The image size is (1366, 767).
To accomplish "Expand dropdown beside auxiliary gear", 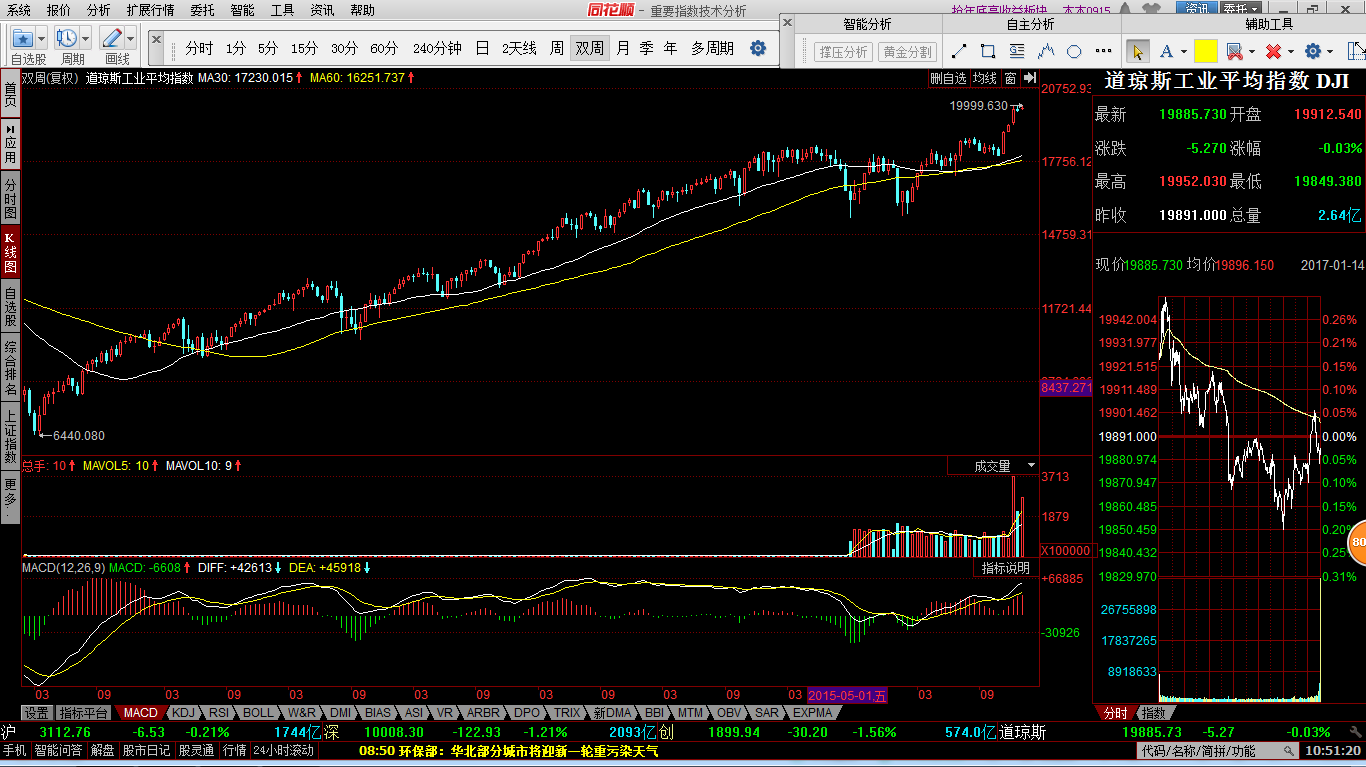I will [x=1332, y=52].
